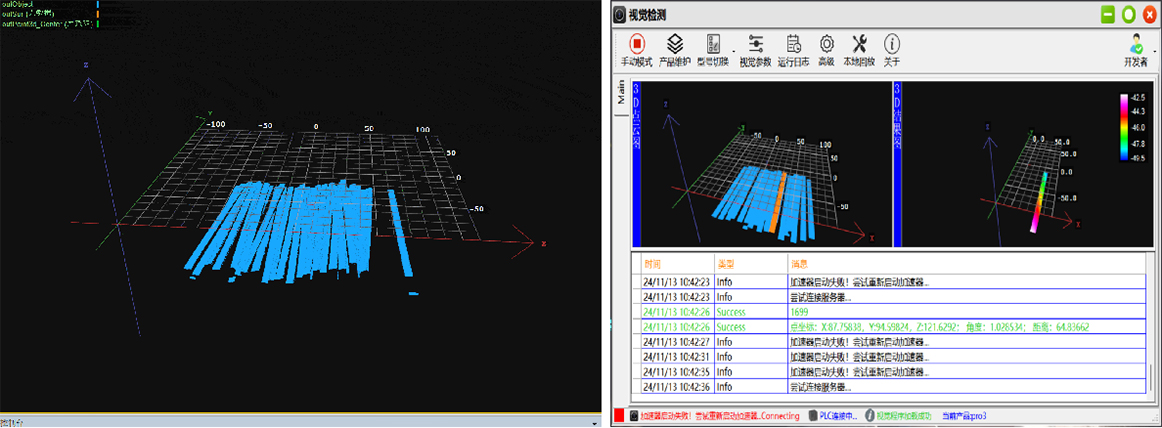Click the 时间 column header
1162x428 pixels.
click(653, 264)
